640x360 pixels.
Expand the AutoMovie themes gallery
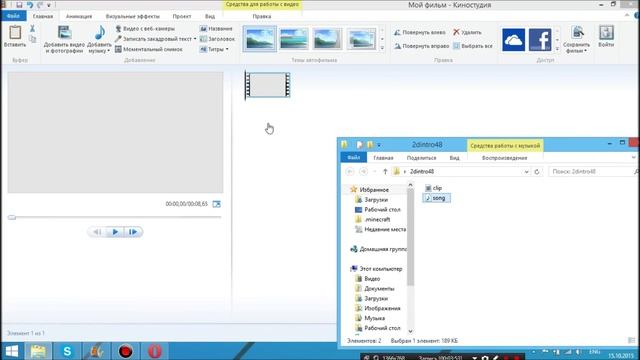(x=382, y=48)
